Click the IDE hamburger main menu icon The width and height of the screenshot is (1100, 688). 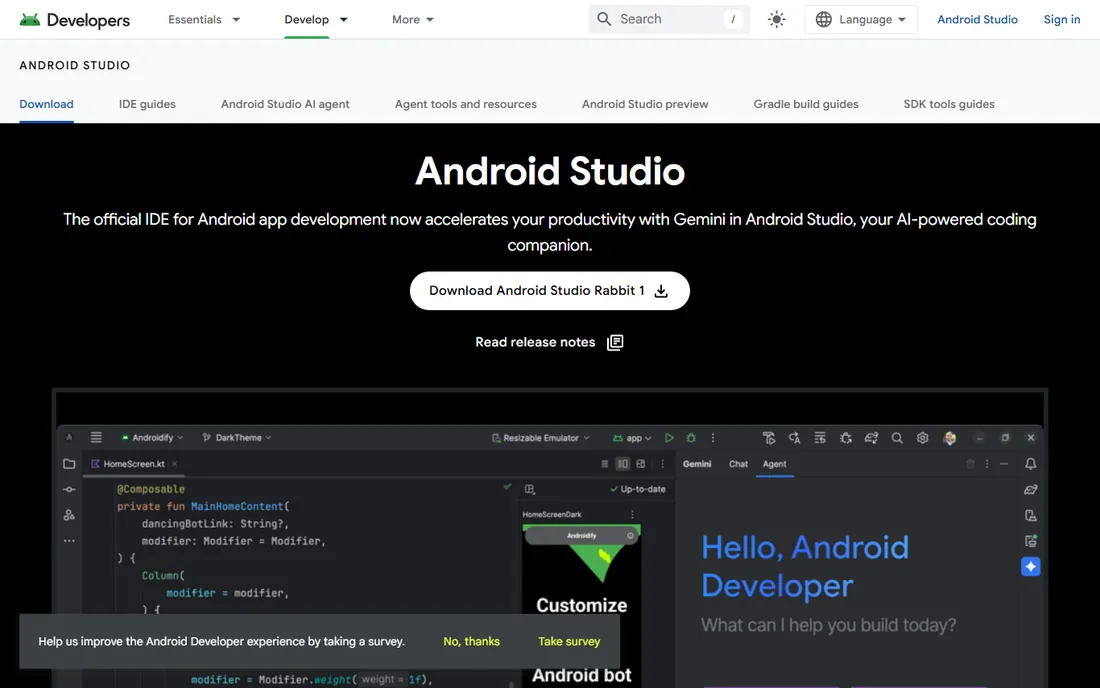point(96,437)
